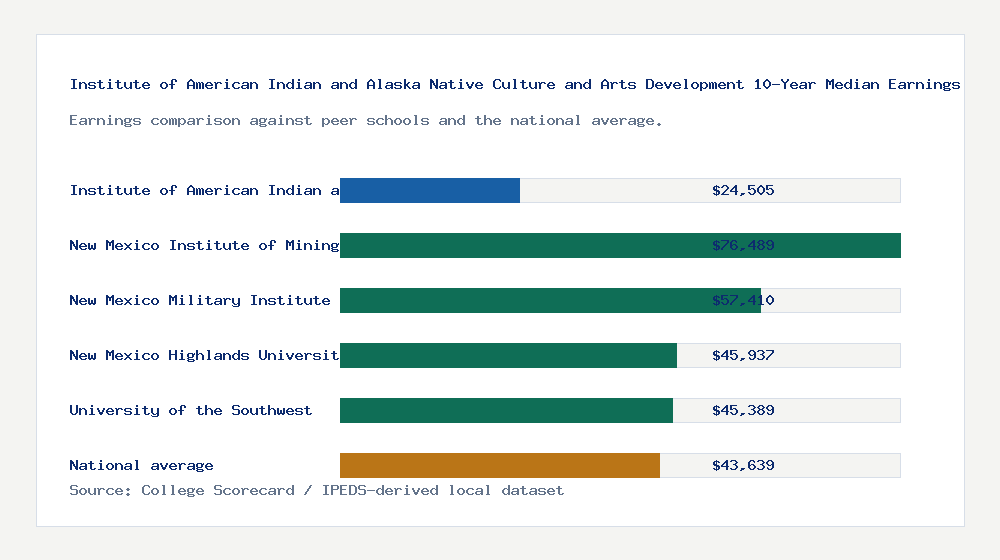1000x560 pixels.
Task: Click the $57,410 value
Action: (743, 300)
